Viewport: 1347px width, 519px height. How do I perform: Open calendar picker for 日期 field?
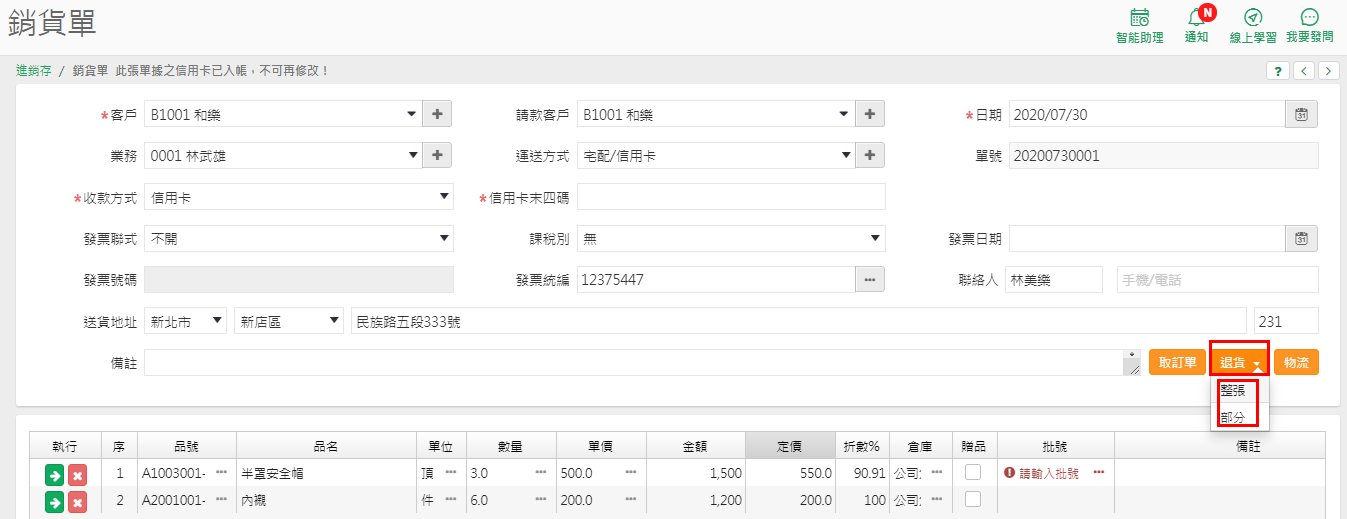point(1302,114)
